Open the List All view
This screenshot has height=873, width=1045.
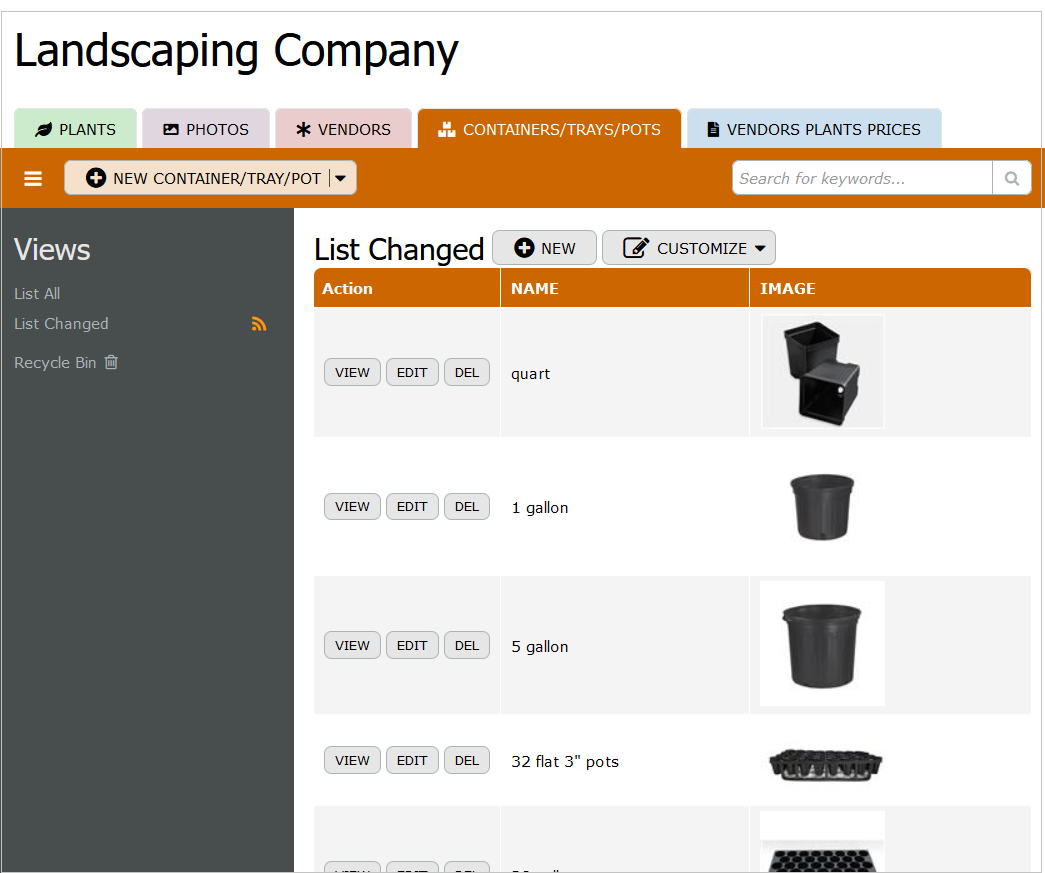point(37,294)
